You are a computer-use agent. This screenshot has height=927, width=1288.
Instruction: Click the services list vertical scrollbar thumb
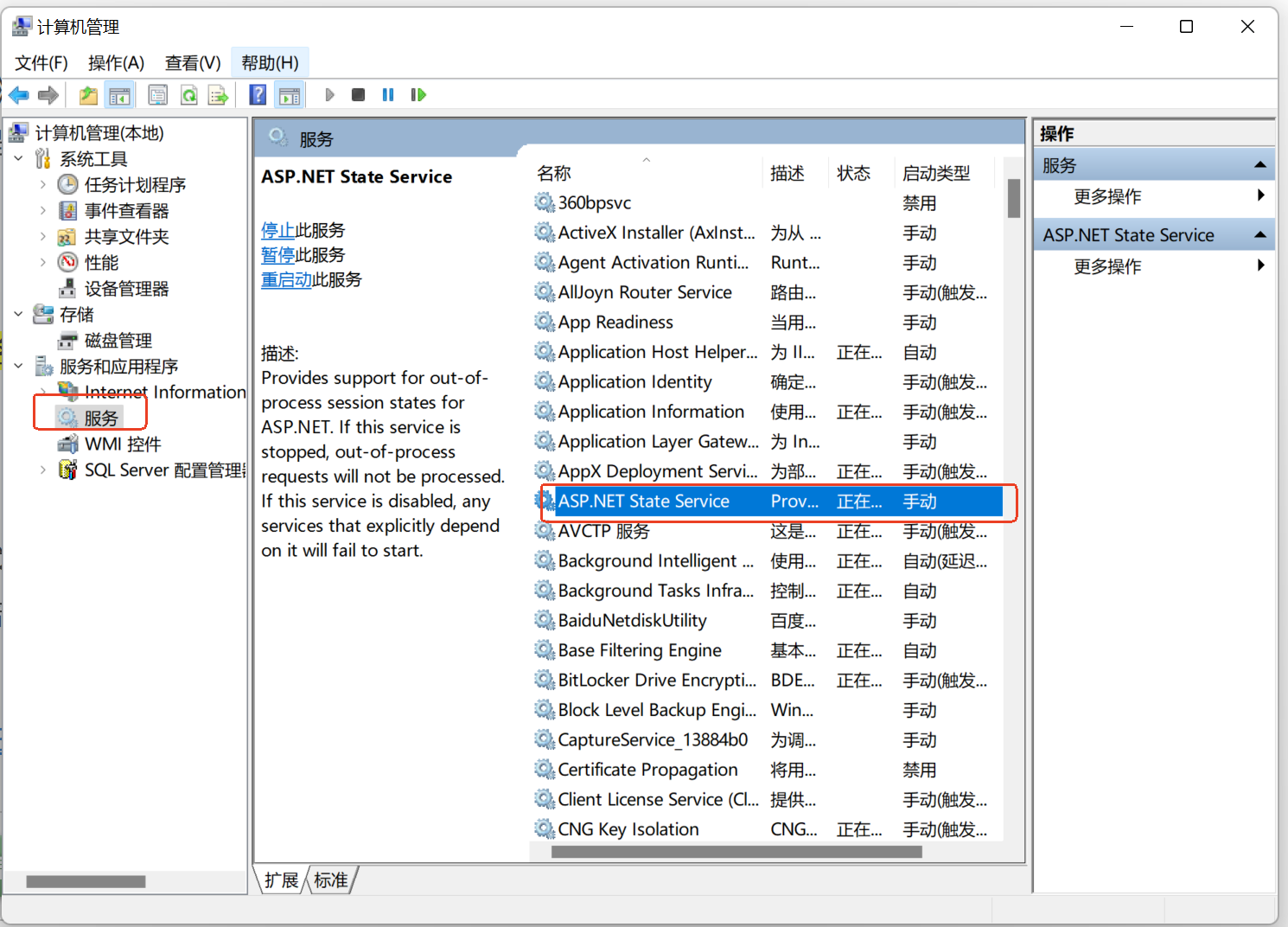click(1014, 198)
